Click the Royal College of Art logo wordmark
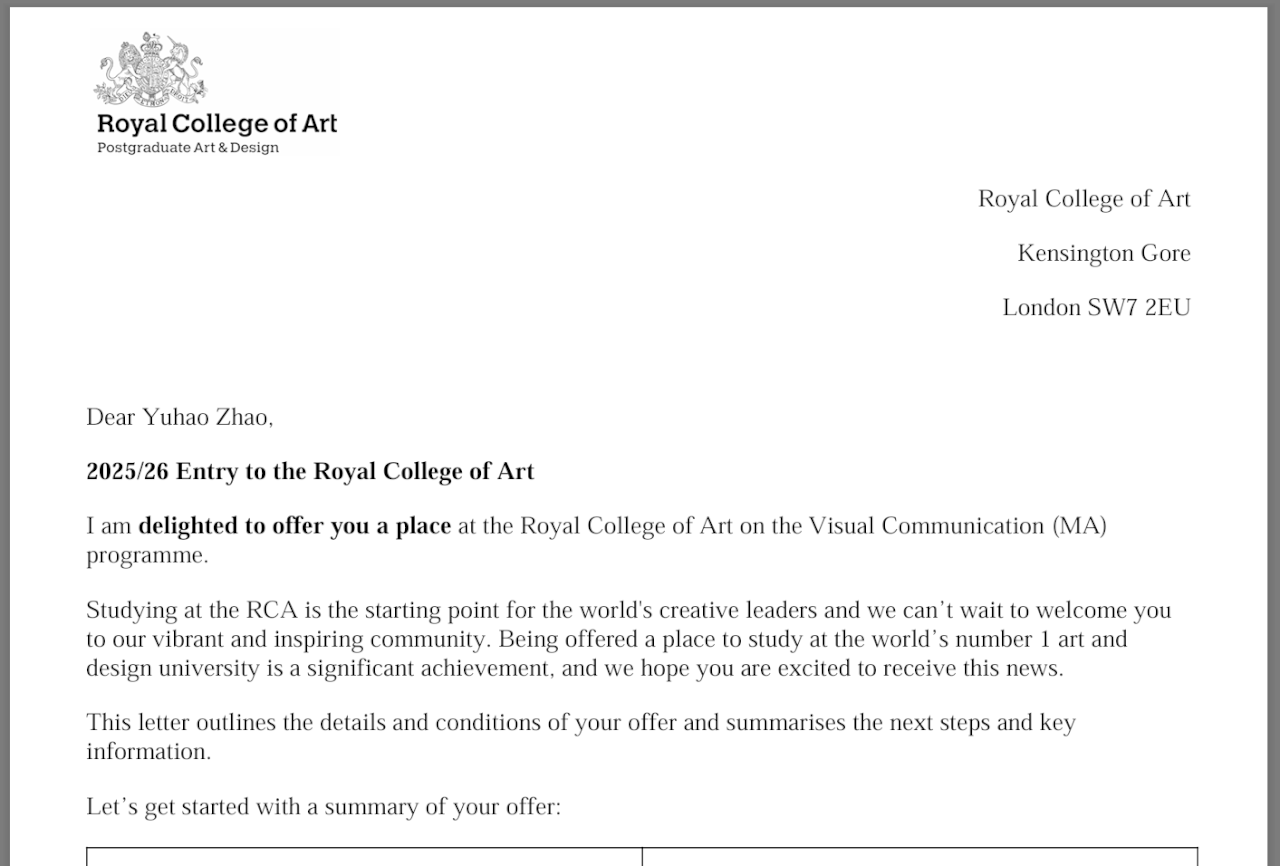1280x866 pixels. click(217, 124)
